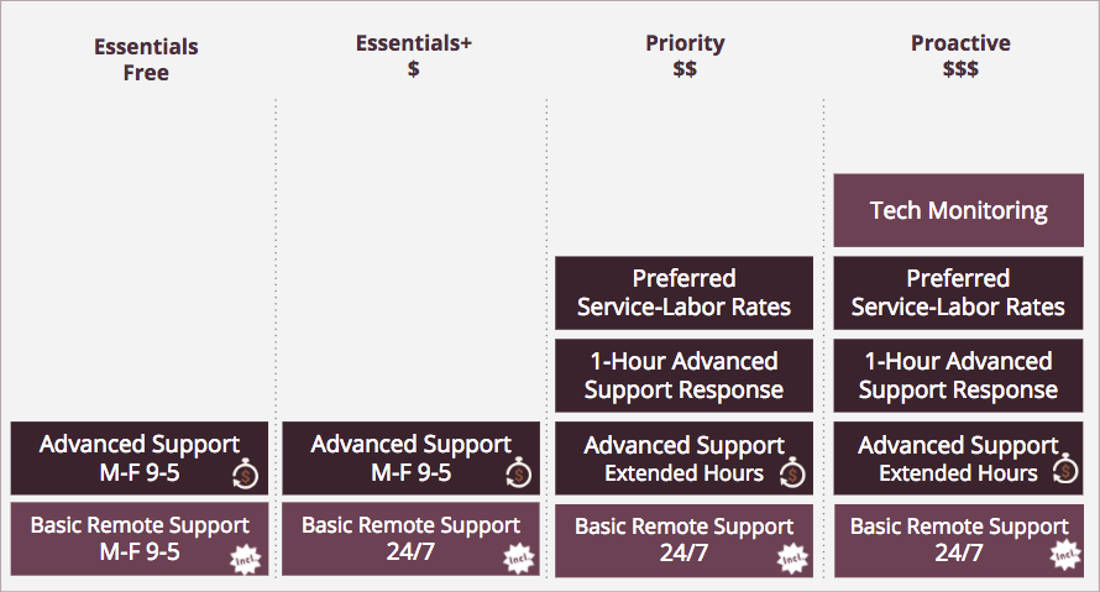Click the stopwatch-dollar icon in the Essentials+ column
Screen dimensions: 1100x592
[x=518, y=473]
